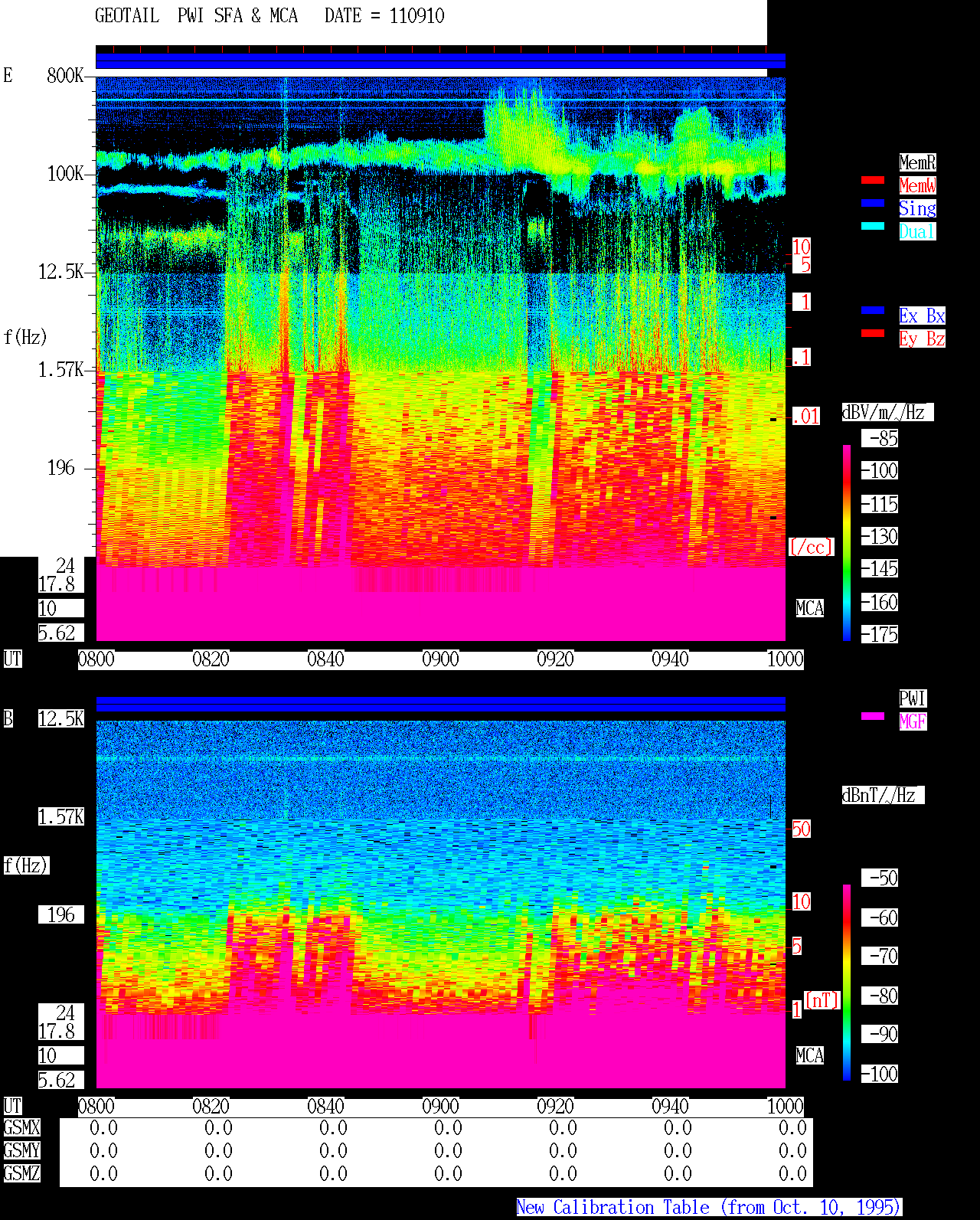This screenshot has height=1220, width=980.
Task: Click the red Ey Bz legend swatch
Action: click(873, 333)
